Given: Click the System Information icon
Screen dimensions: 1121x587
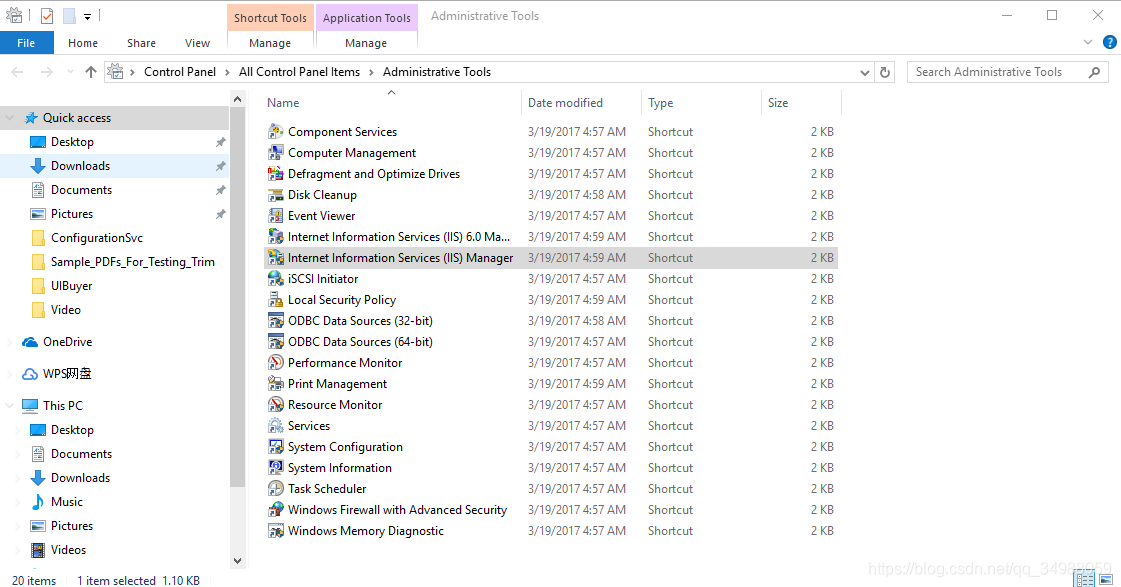Looking at the screenshot, I should point(275,468).
